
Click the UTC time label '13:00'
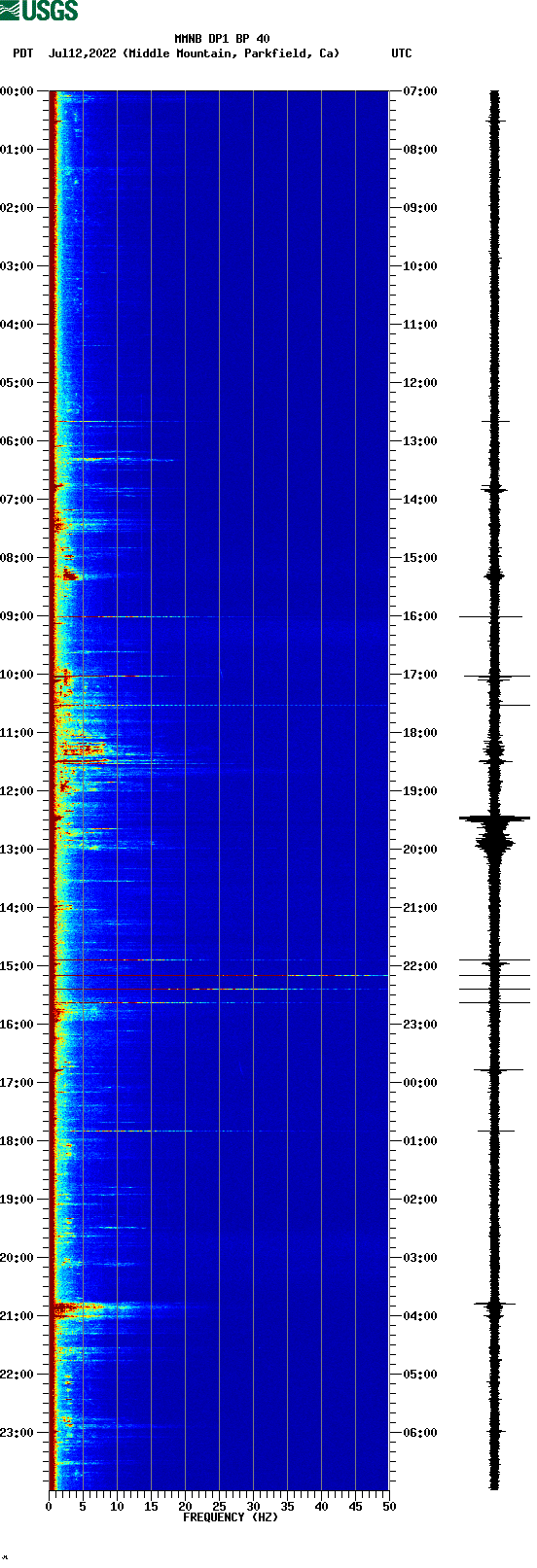coord(420,441)
